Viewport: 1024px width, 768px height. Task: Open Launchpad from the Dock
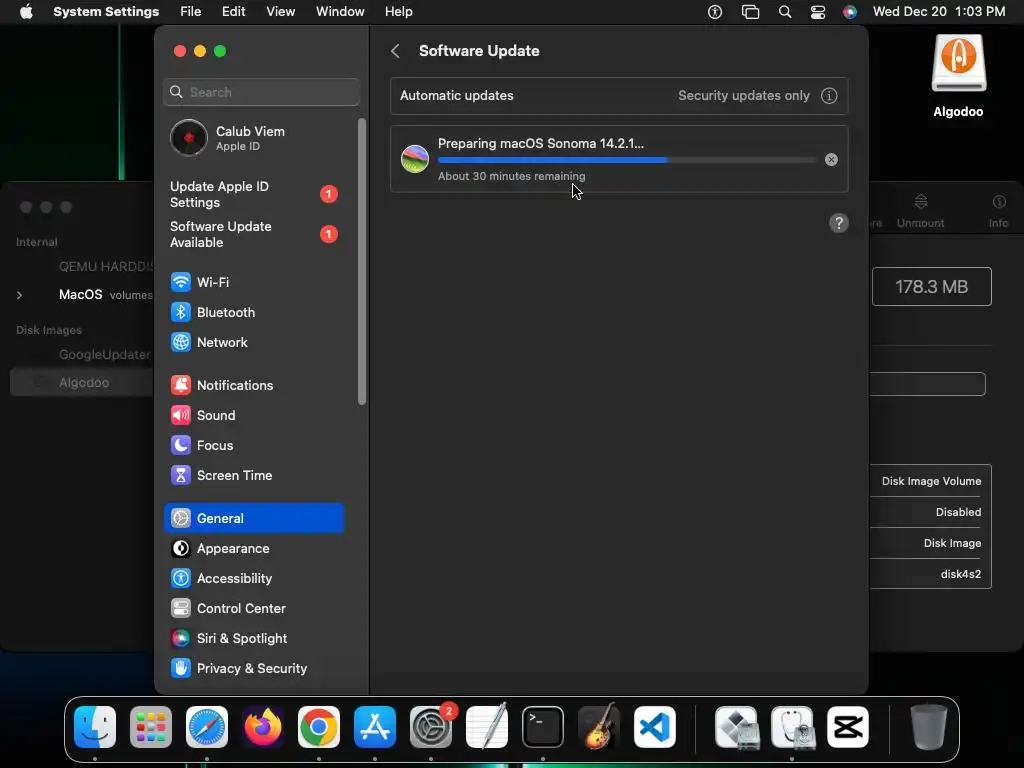tap(151, 727)
